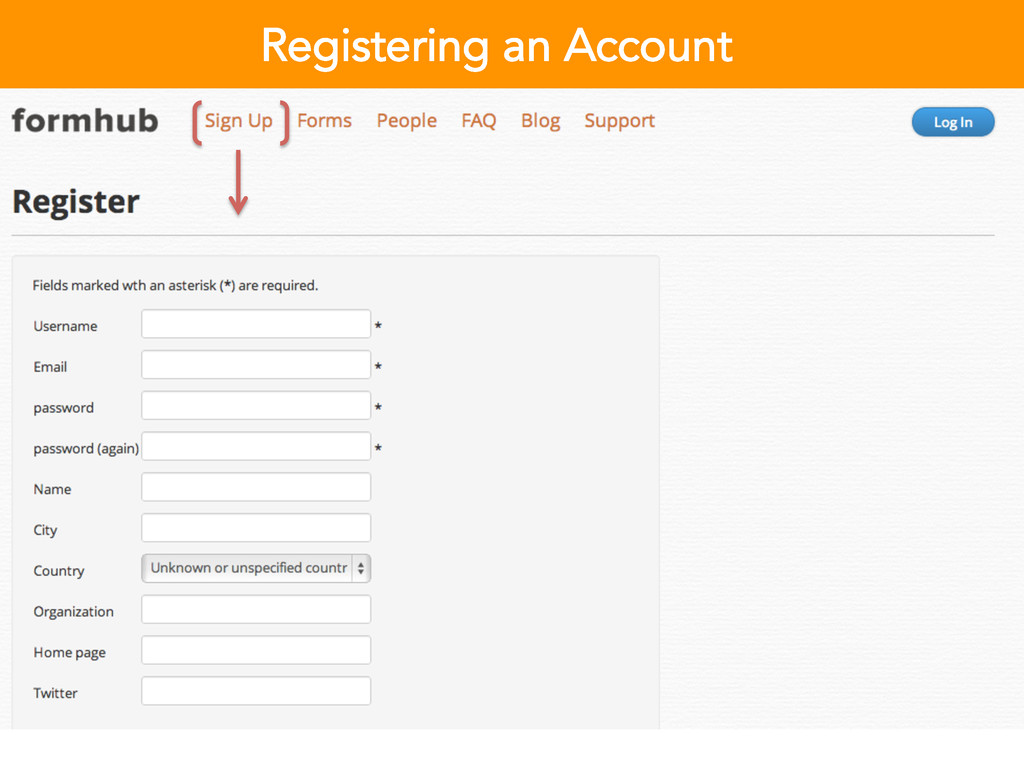Viewport: 1024px width, 768px height.
Task: Open the Blog link
Action: 540,121
